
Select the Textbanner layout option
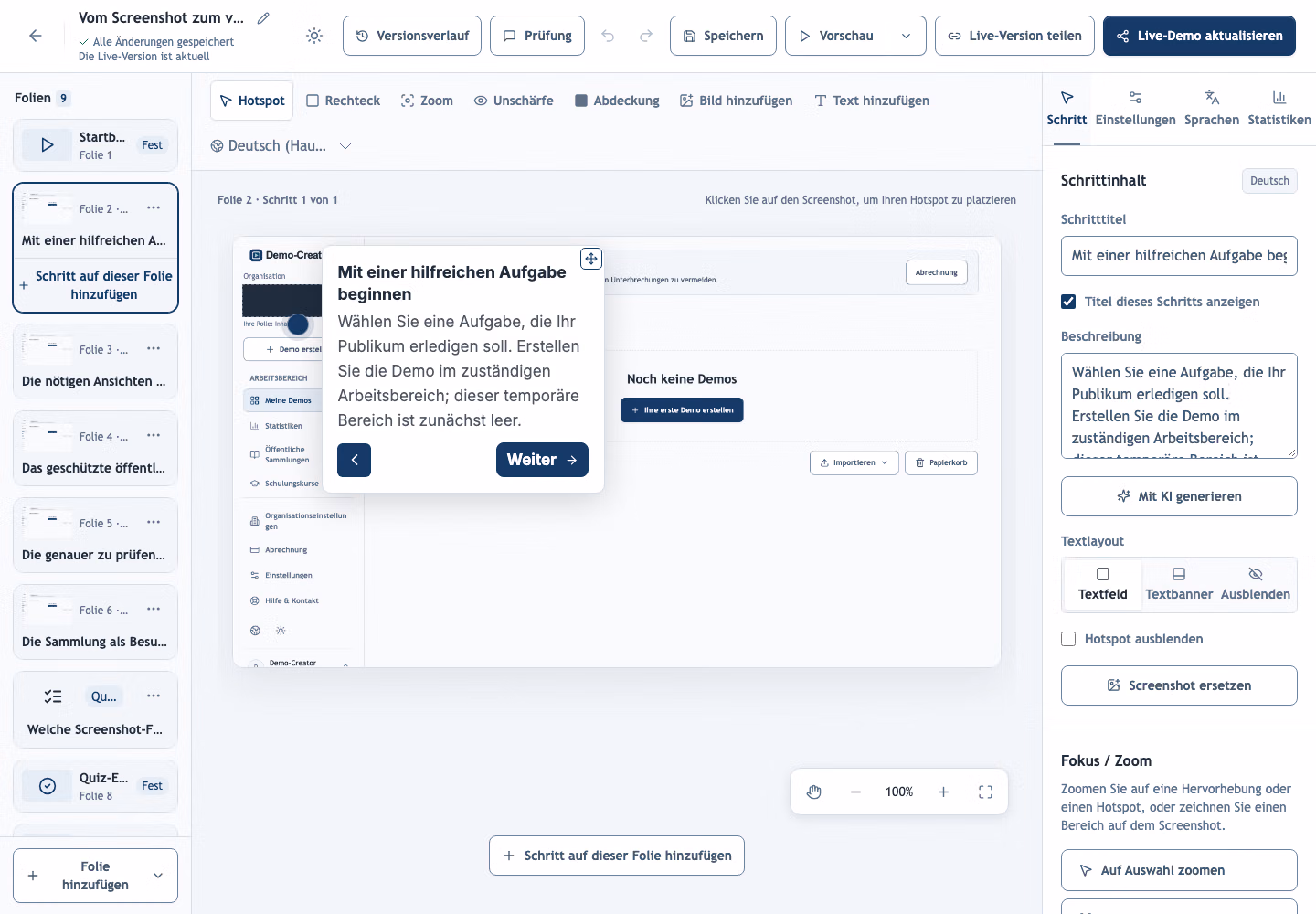click(x=1179, y=584)
